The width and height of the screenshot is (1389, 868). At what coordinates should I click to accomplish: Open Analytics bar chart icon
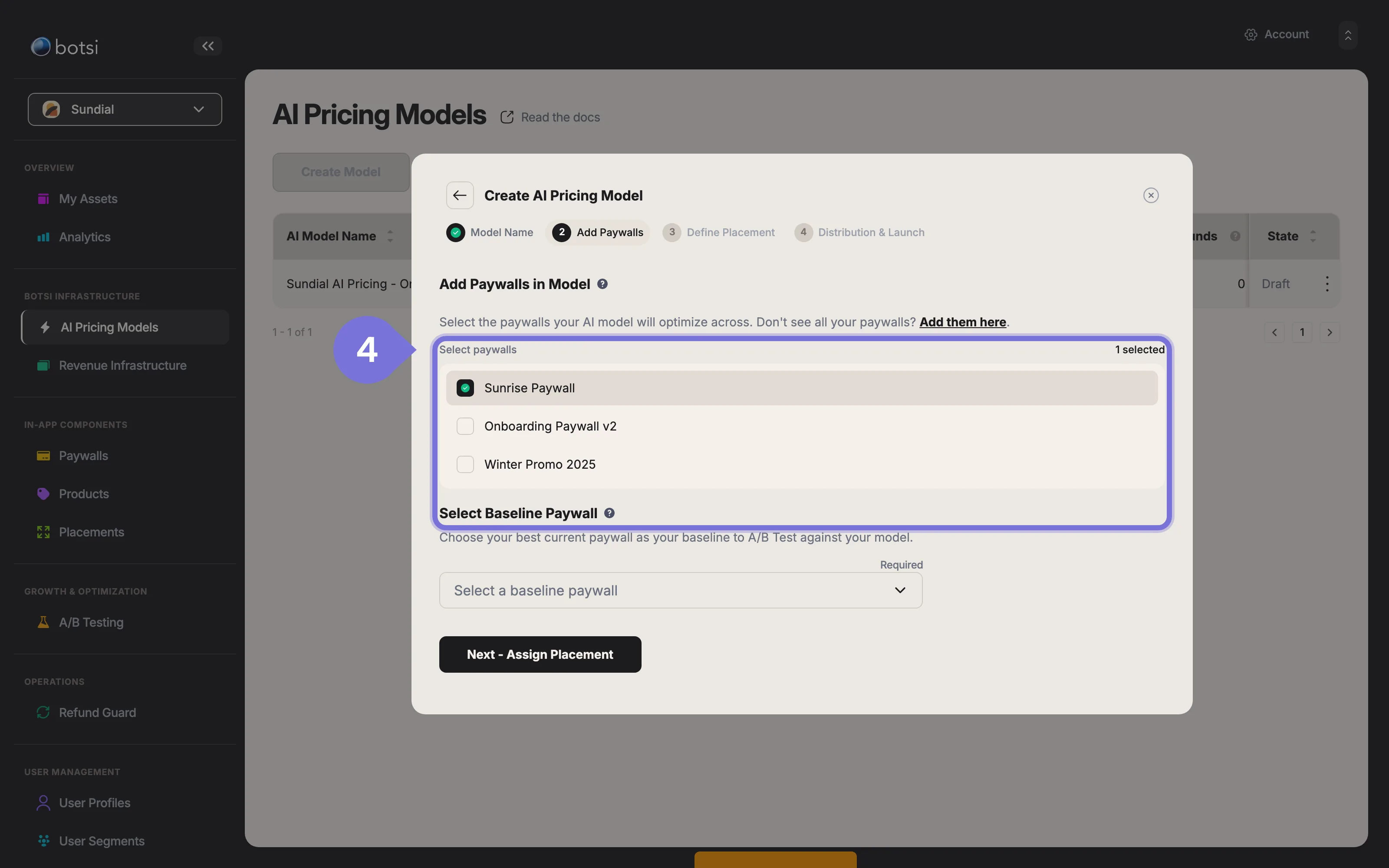coord(43,237)
